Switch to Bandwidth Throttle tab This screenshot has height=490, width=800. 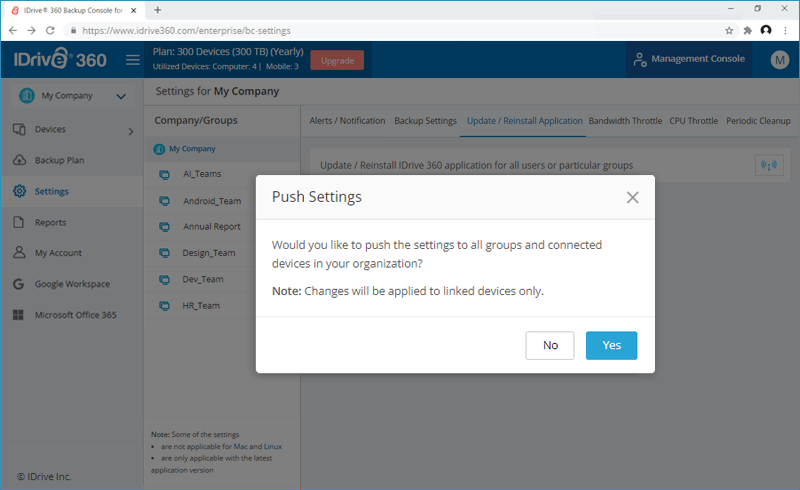625,121
